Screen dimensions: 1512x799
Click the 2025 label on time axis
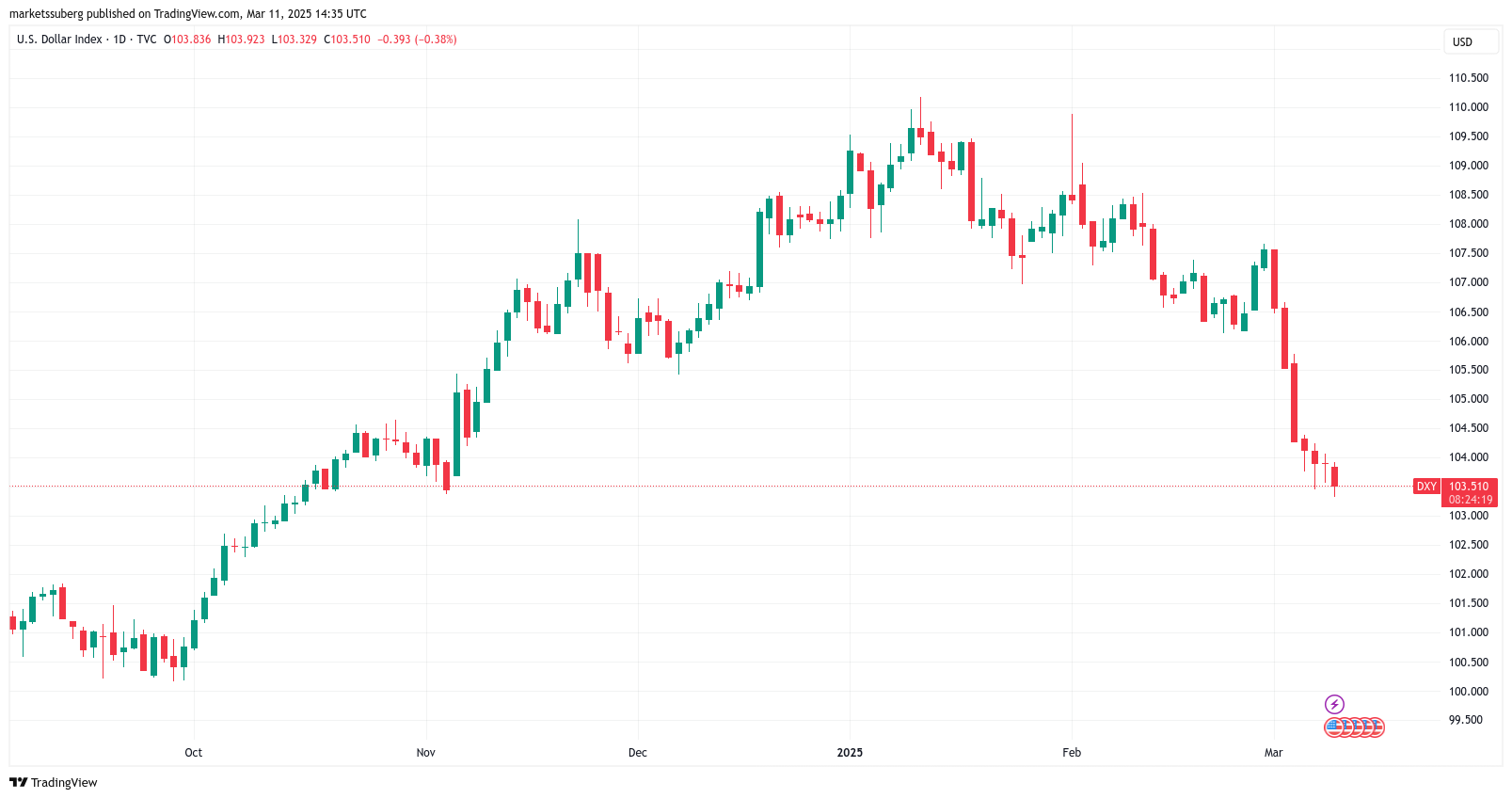click(x=850, y=753)
